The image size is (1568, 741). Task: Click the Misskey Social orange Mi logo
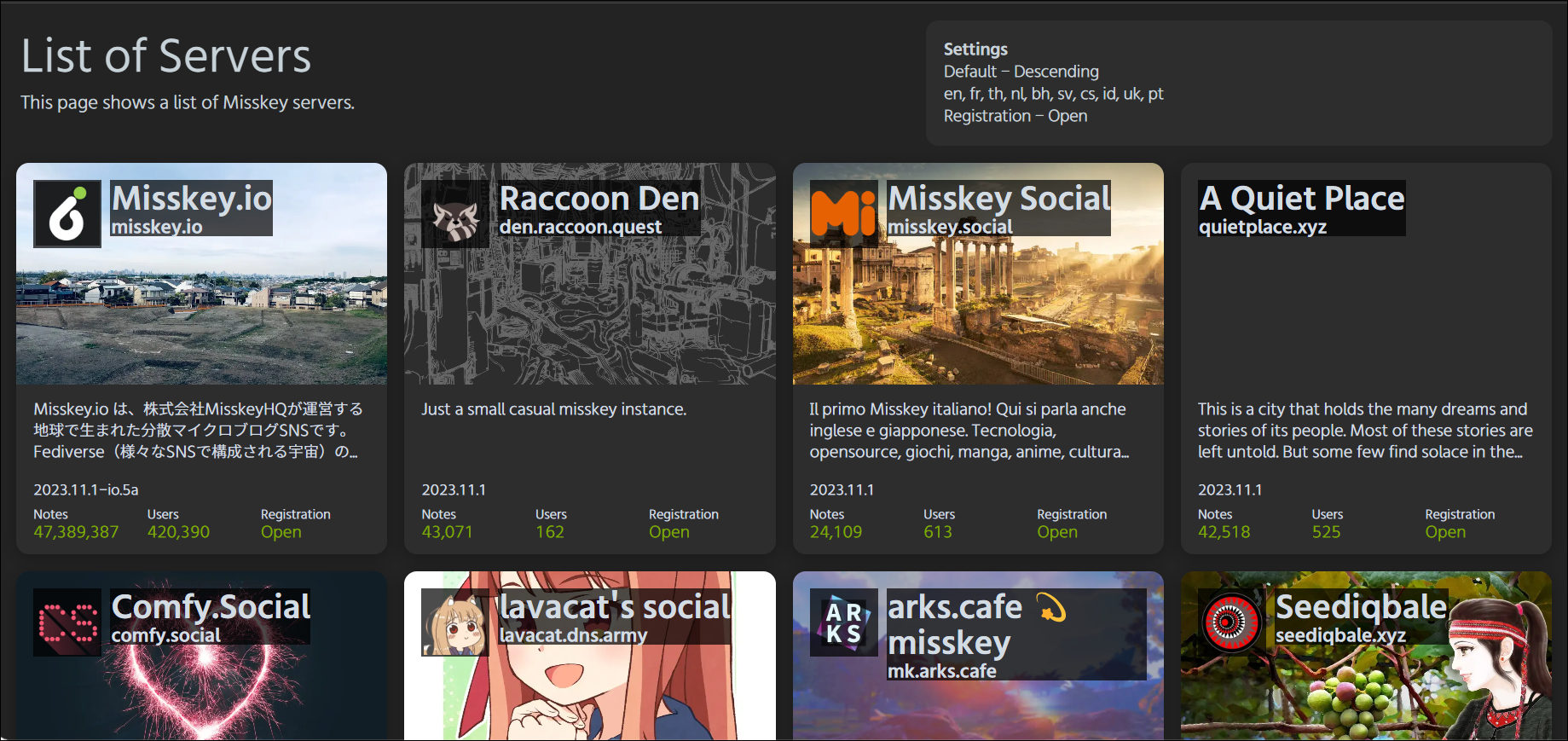(844, 214)
